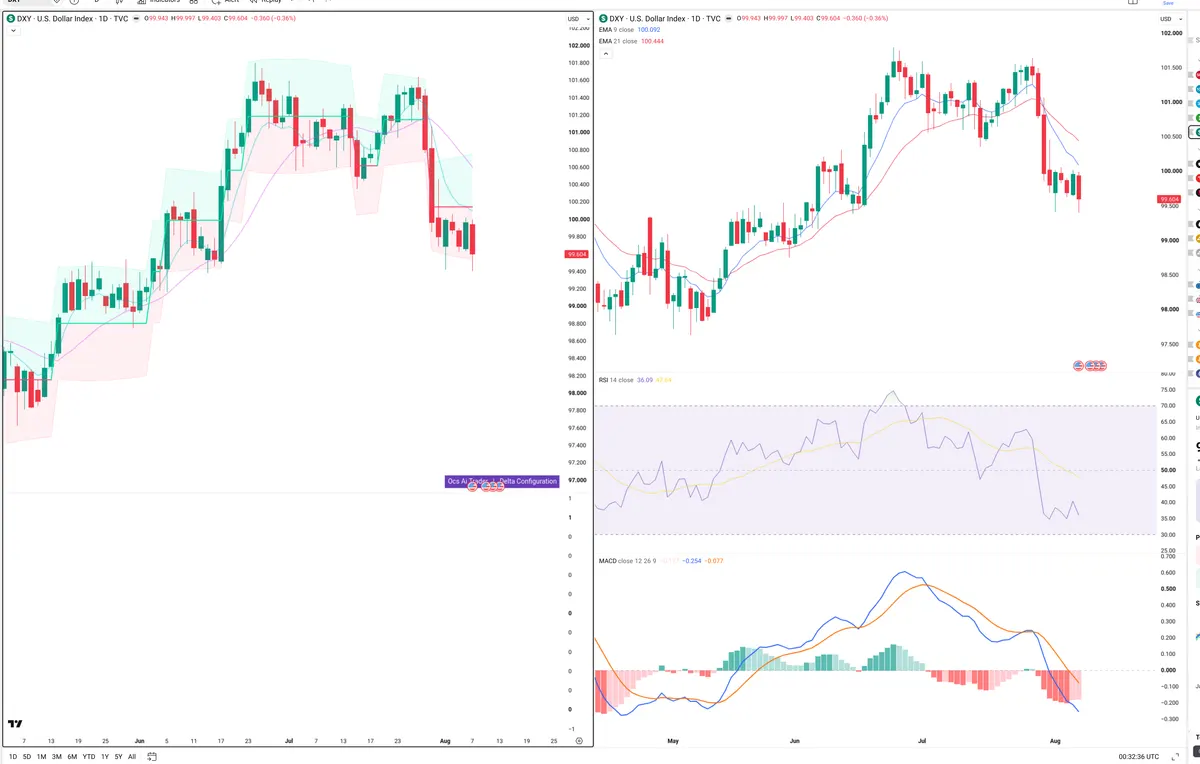
Task: Click the MACD signal value -0.077
Action: pos(714,561)
